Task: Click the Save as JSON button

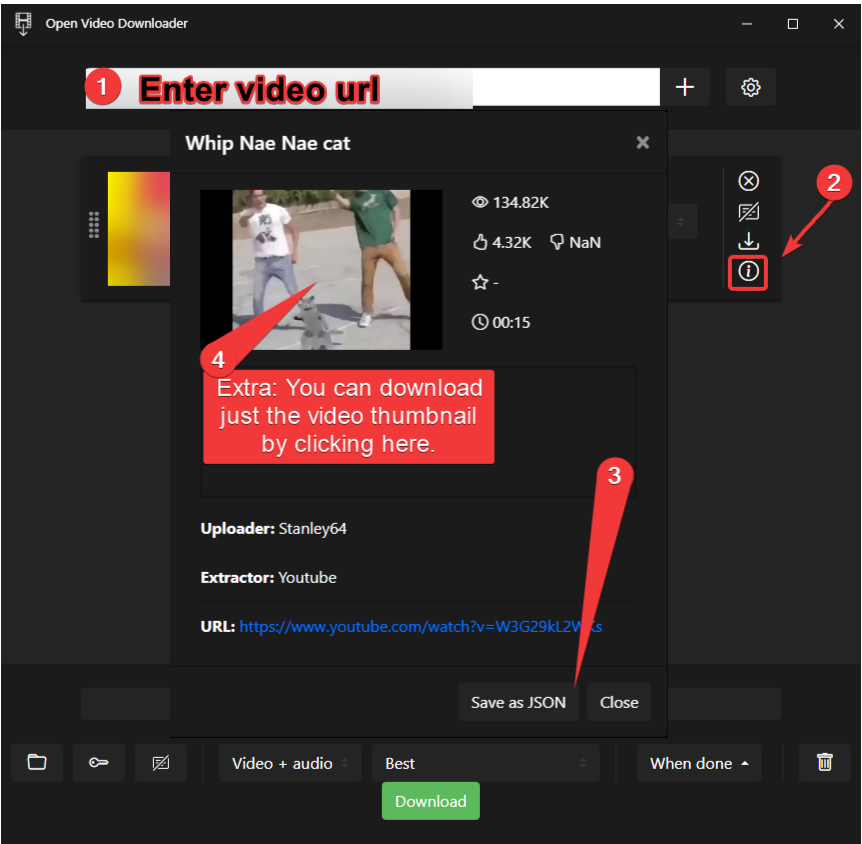Action: (518, 702)
